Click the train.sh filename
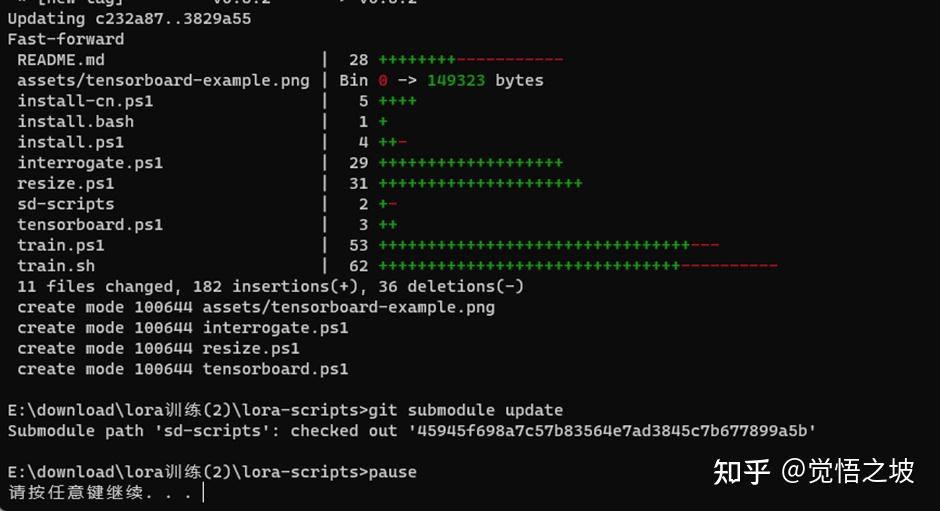The width and height of the screenshot is (940, 511). click(55, 266)
